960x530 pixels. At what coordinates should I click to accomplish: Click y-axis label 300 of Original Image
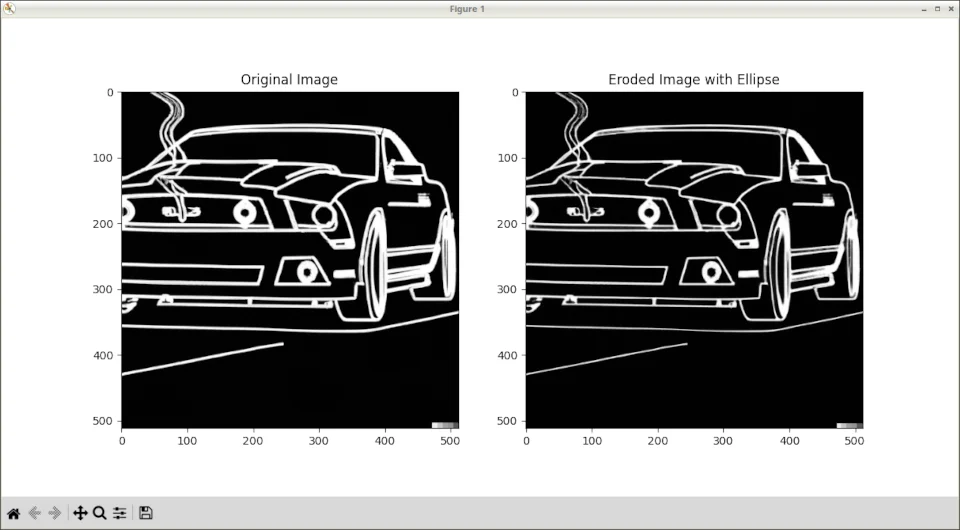click(x=104, y=289)
